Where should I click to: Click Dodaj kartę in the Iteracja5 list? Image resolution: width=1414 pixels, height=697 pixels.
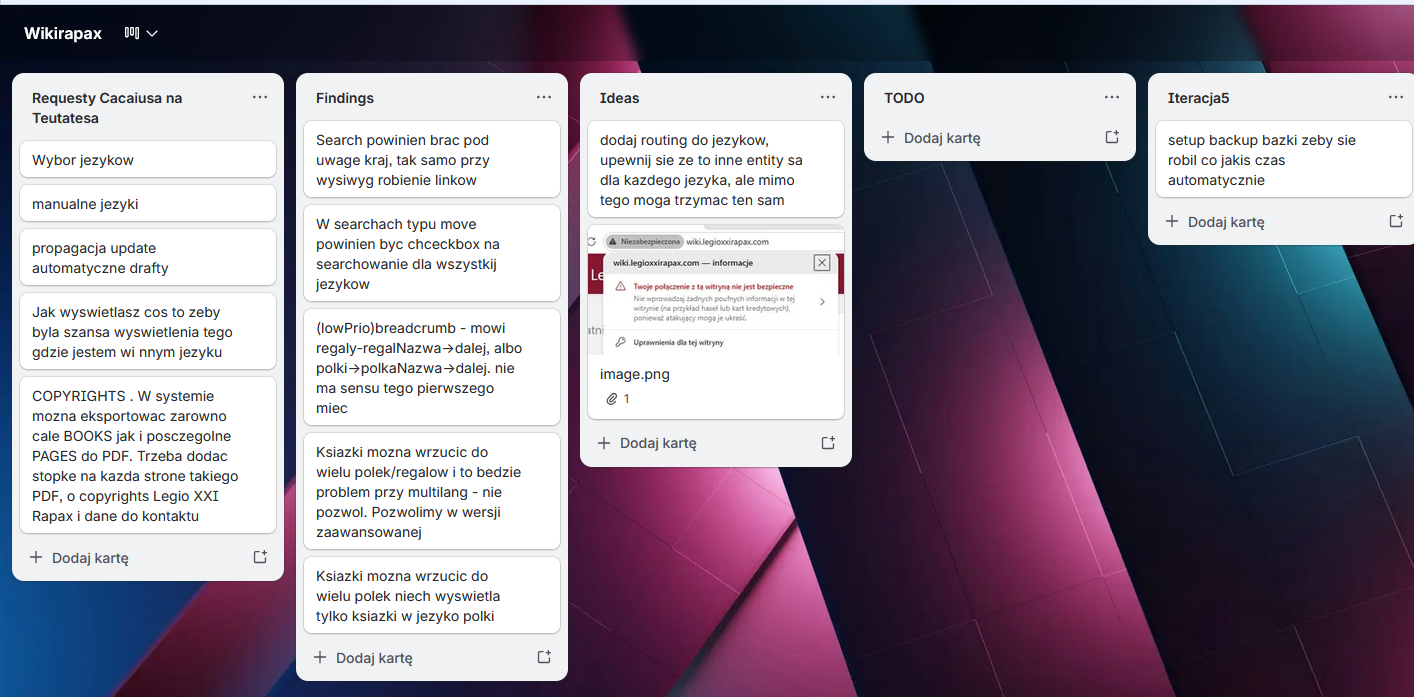point(1215,222)
